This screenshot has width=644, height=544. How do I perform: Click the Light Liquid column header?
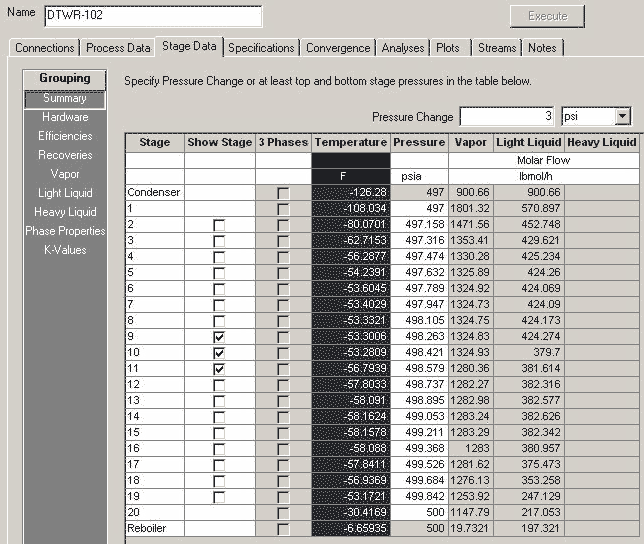pos(529,142)
